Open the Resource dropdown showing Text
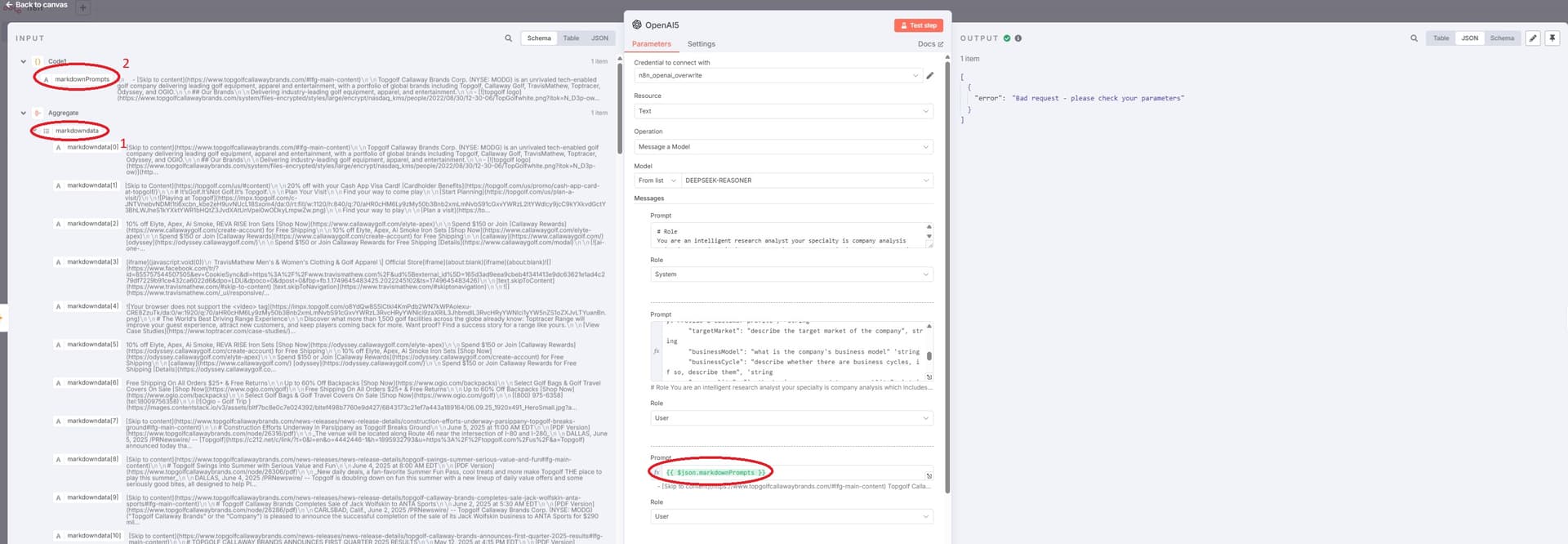 pos(783,111)
